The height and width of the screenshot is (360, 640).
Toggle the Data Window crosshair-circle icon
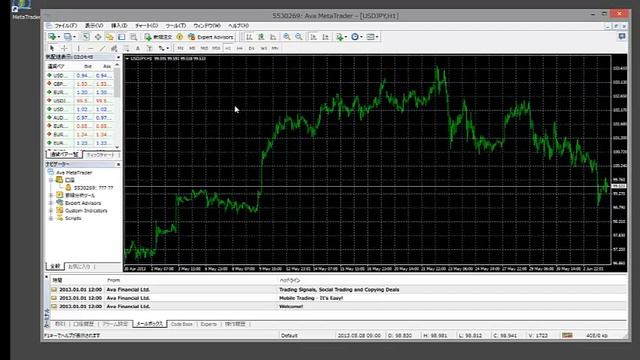(98, 37)
